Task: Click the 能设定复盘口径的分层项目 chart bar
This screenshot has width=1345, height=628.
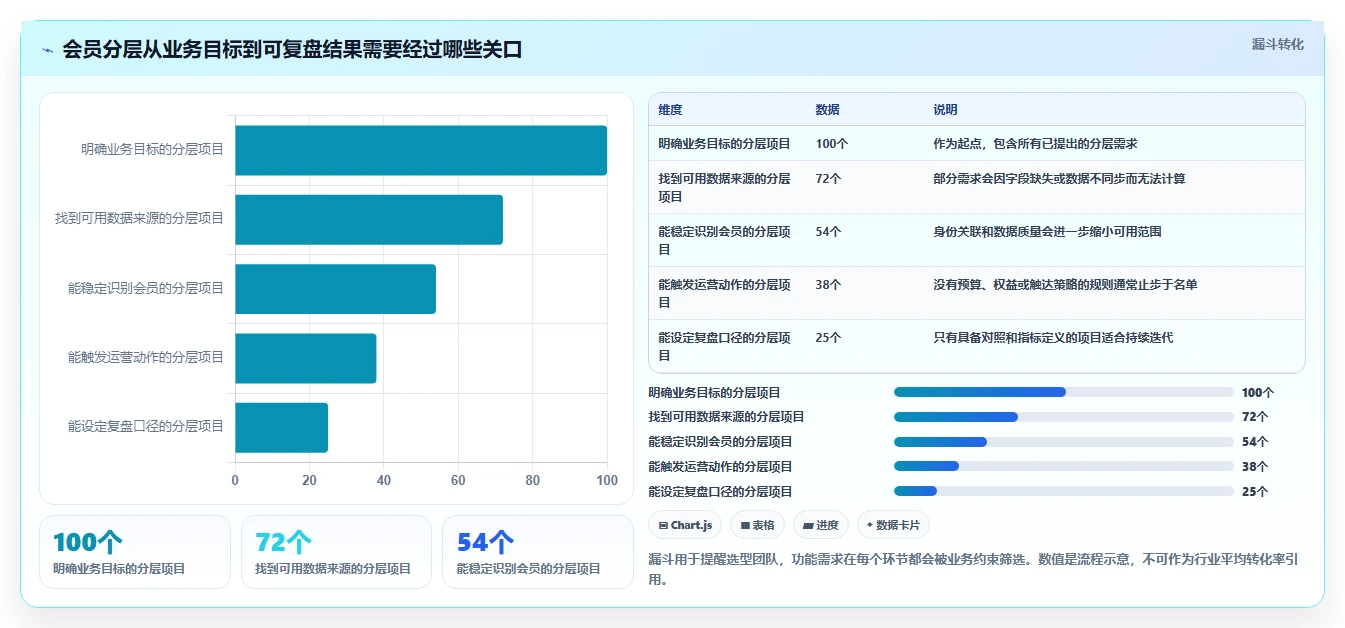Action: tap(282, 428)
